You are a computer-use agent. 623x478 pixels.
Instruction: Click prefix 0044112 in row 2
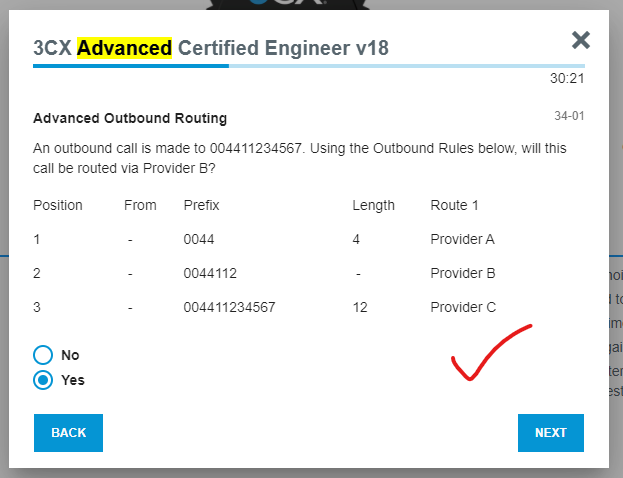pos(210,273)
